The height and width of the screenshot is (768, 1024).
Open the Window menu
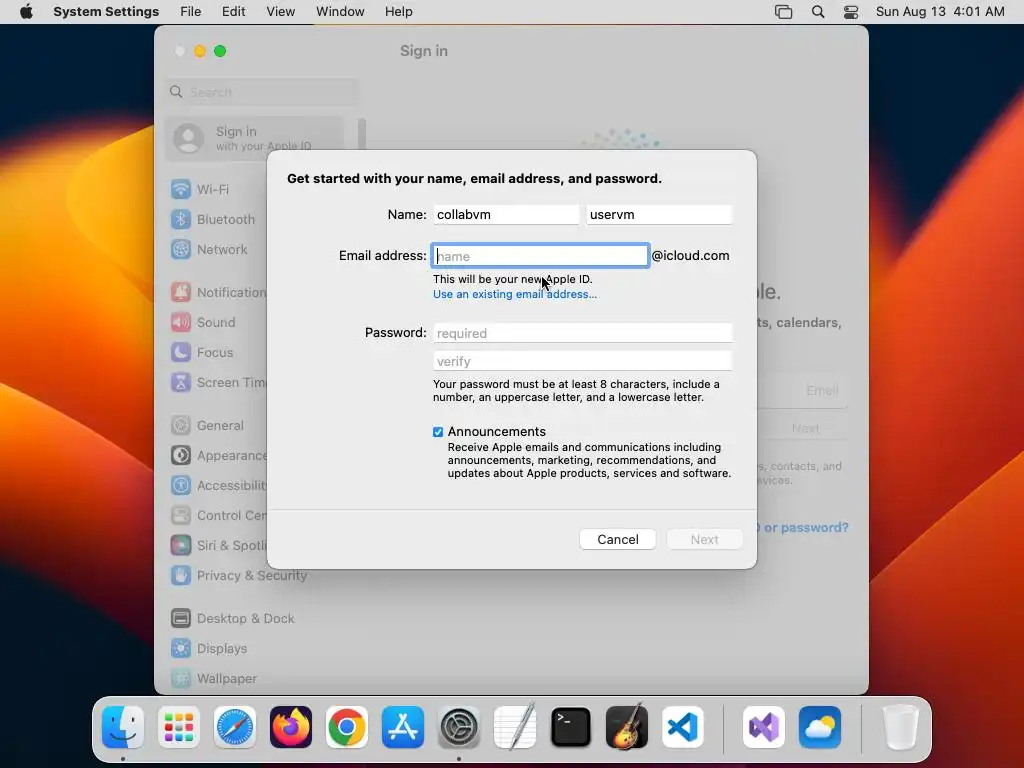coord(340,12)
